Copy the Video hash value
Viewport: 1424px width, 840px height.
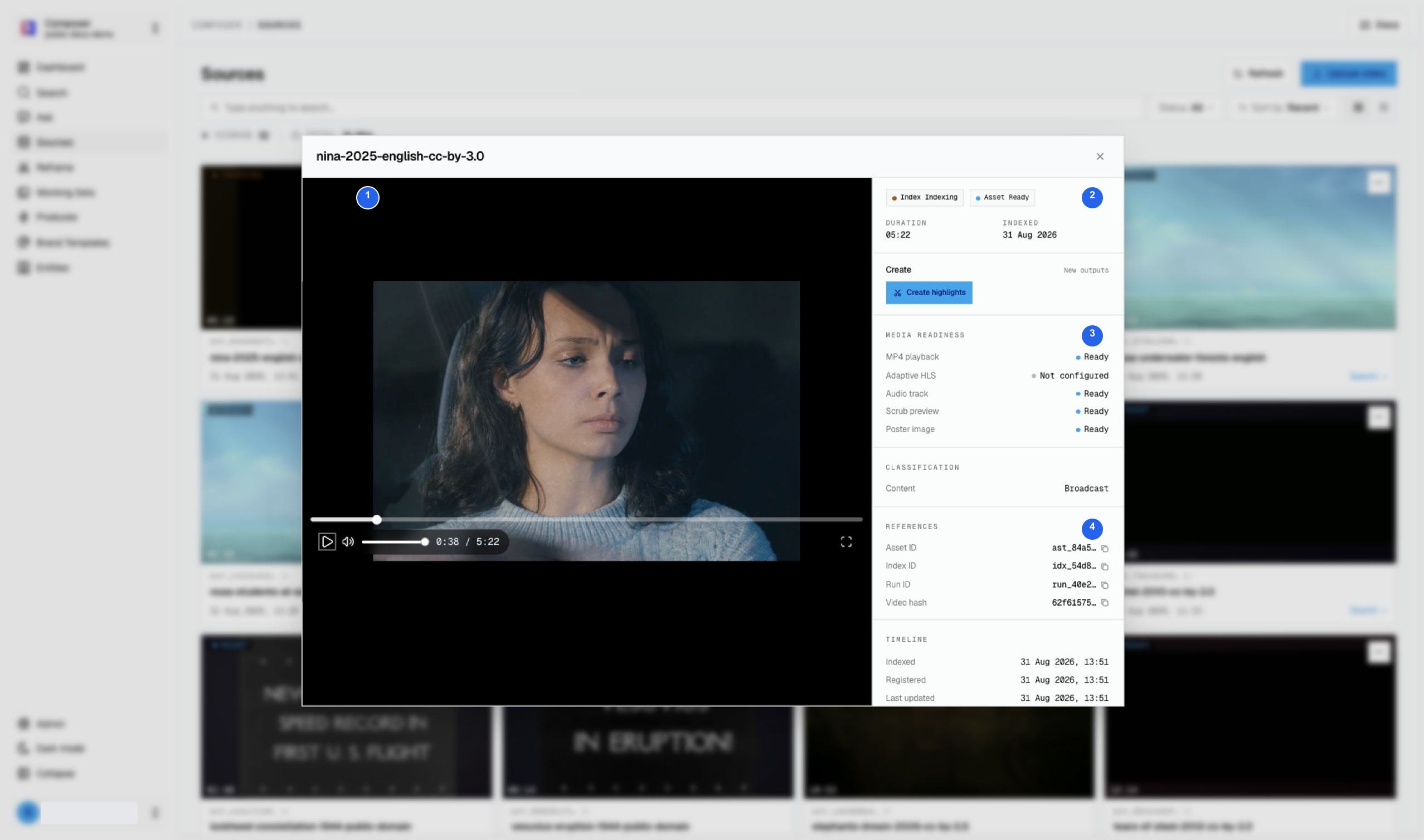click(1104, 602)
